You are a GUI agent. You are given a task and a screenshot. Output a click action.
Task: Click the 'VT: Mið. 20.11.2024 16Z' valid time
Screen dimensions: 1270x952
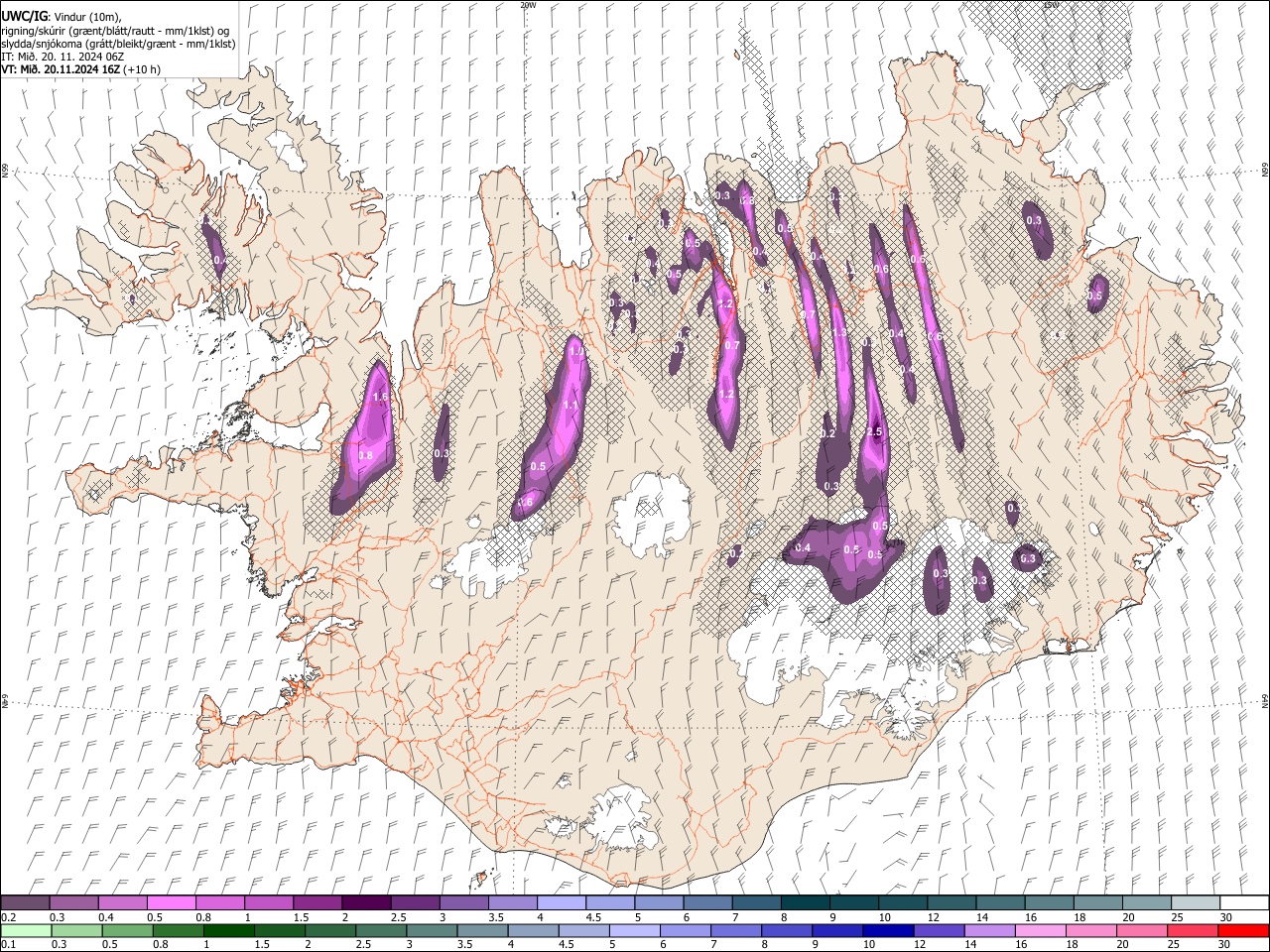(x=63, y=69)
